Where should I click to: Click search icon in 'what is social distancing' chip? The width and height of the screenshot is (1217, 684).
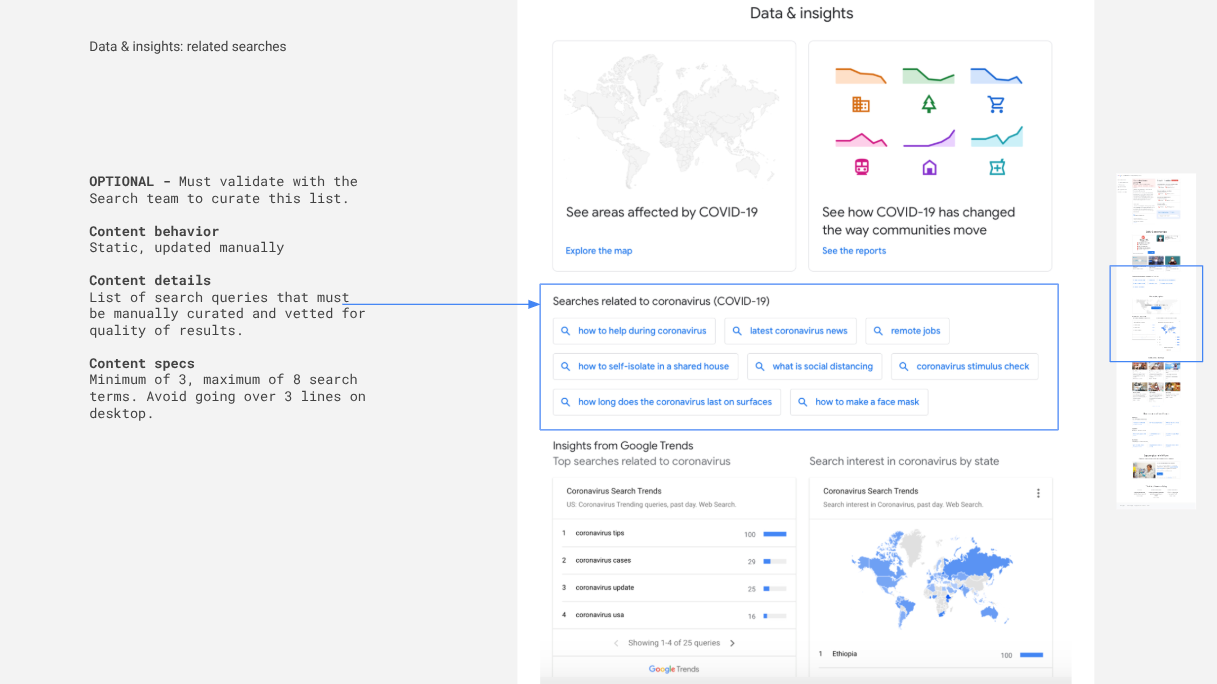pos(760,366)
